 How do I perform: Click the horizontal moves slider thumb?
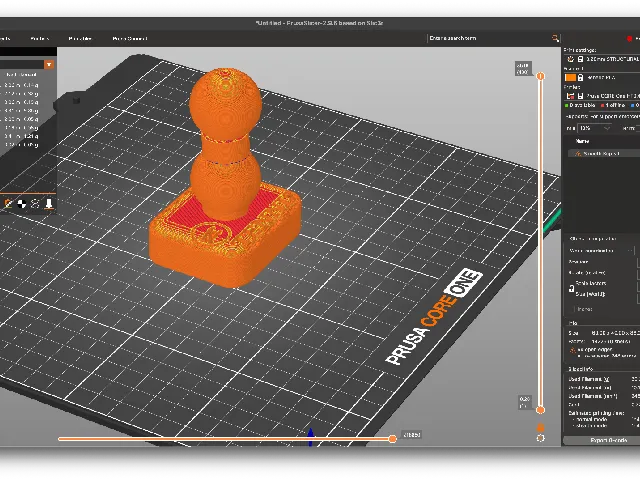point(392,439)
